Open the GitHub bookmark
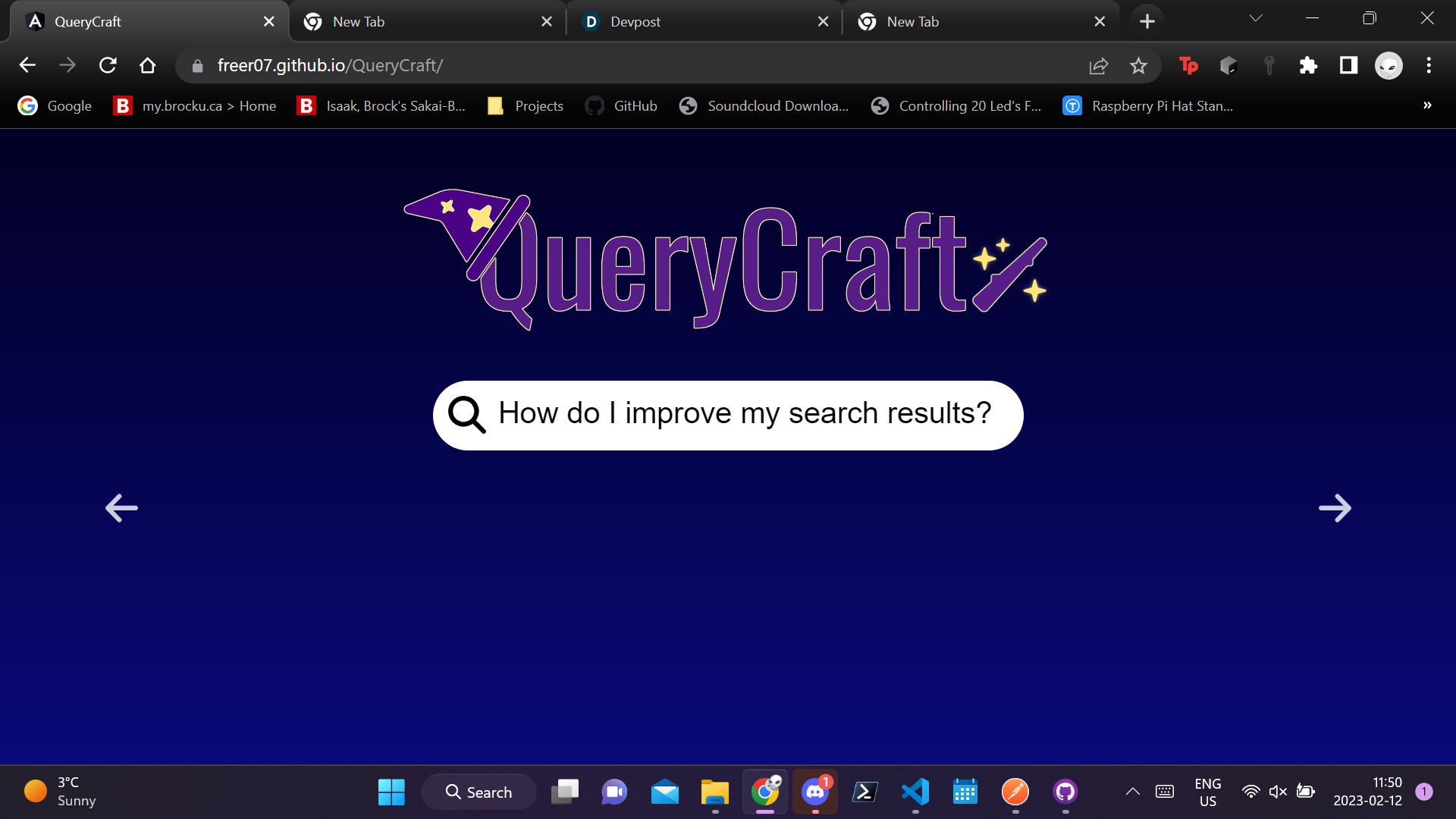The width and height of the screenshot is (1456, 819). coord(622,106)
